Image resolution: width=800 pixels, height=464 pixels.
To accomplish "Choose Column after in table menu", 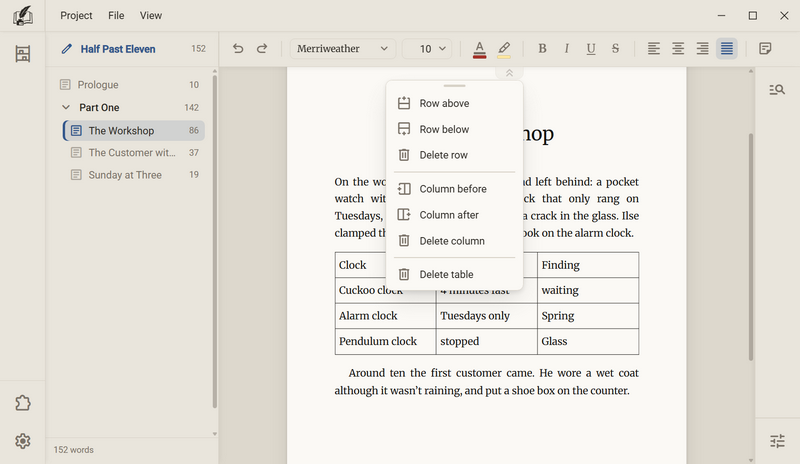I will point(454,215).
